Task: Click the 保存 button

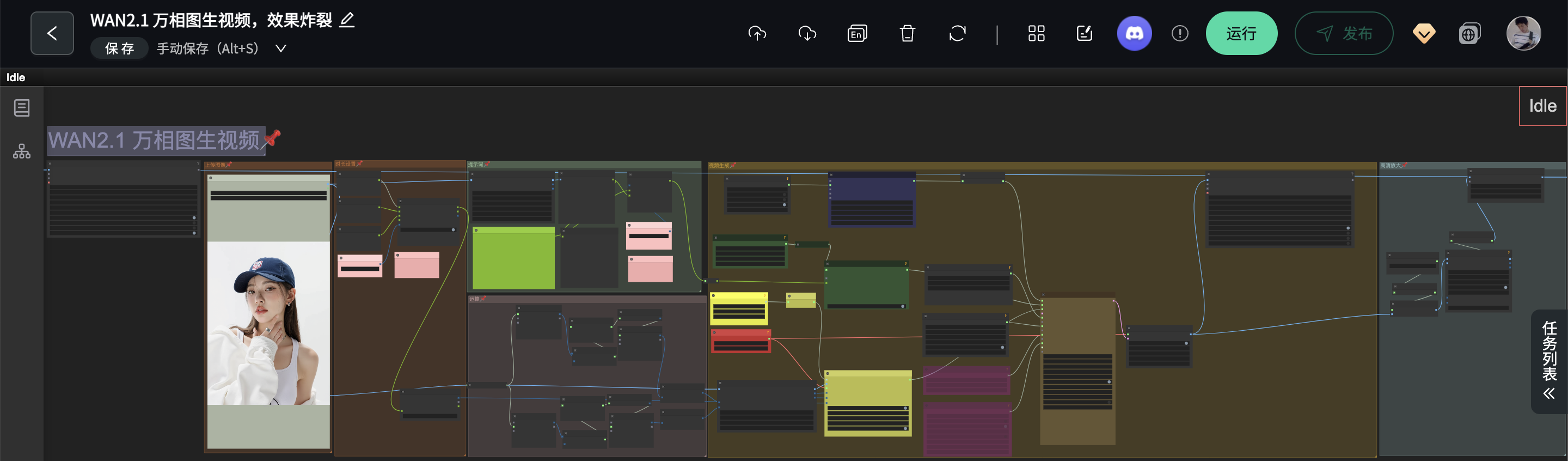Action: (x=119, y=48)
